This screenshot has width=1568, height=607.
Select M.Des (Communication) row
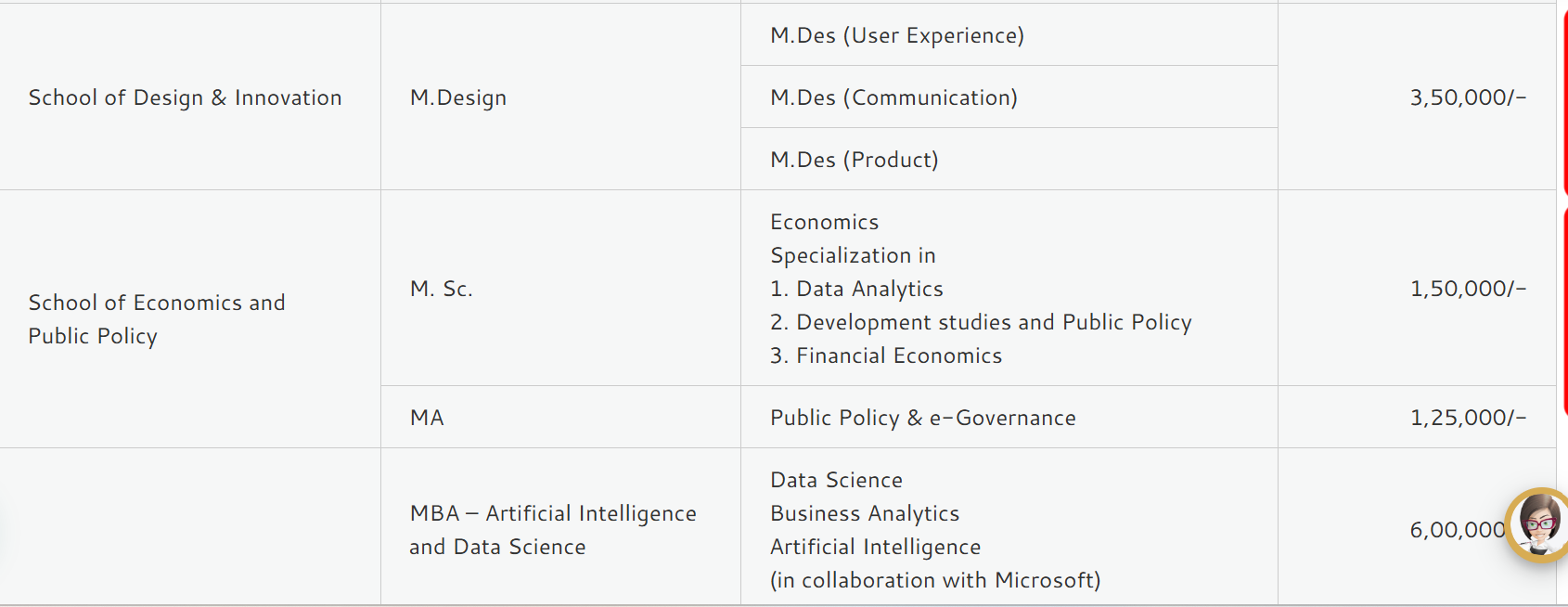893,97
